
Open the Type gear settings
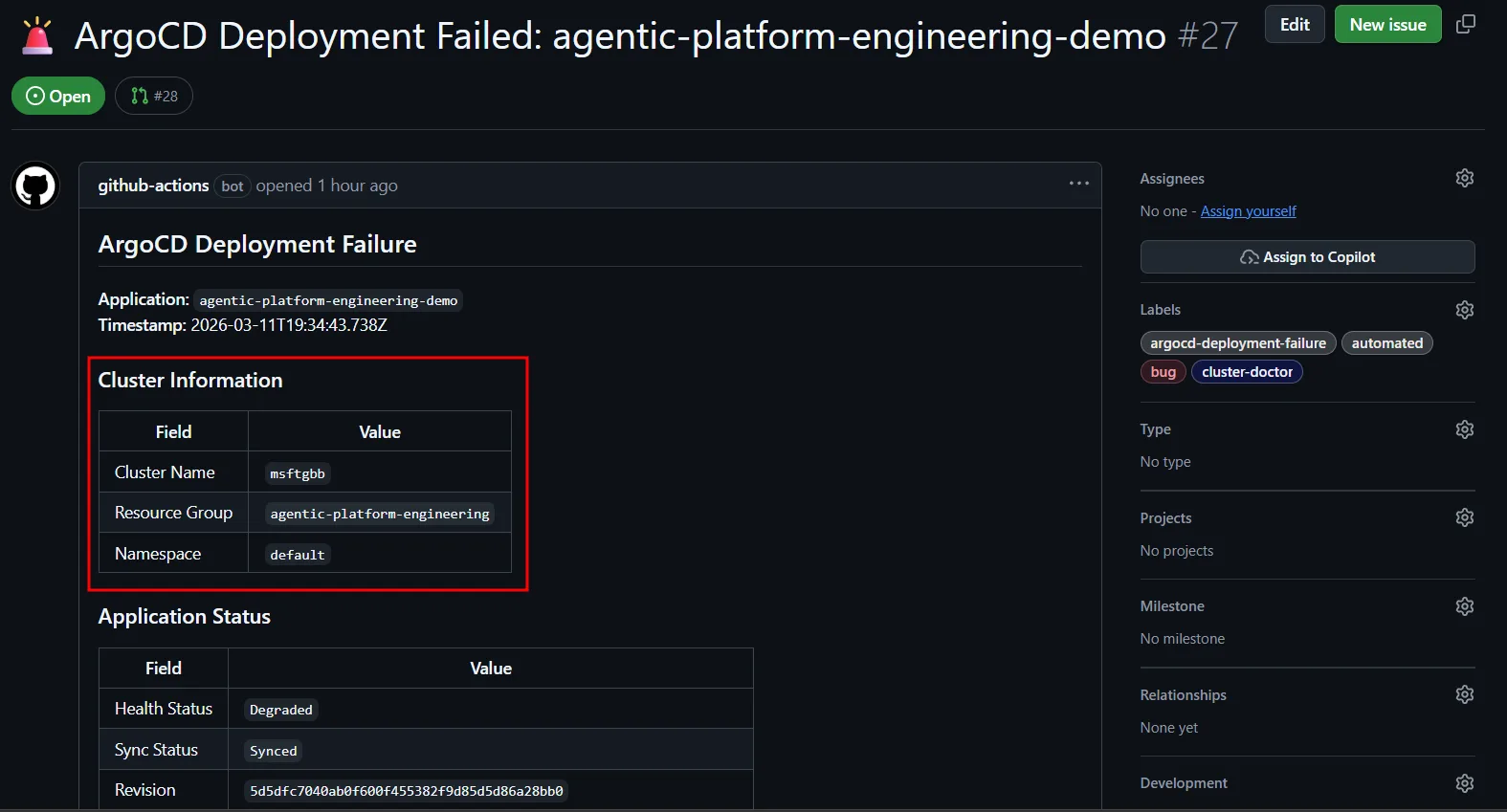pyautogui.click(x=1464, y=429)
